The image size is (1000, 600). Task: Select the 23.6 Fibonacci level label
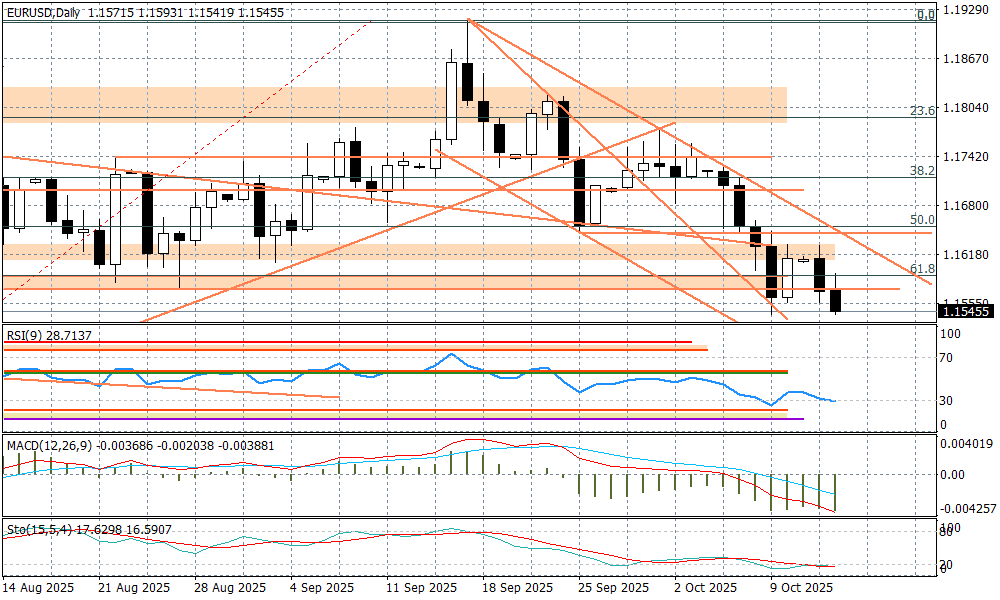(x=923, y=111)
